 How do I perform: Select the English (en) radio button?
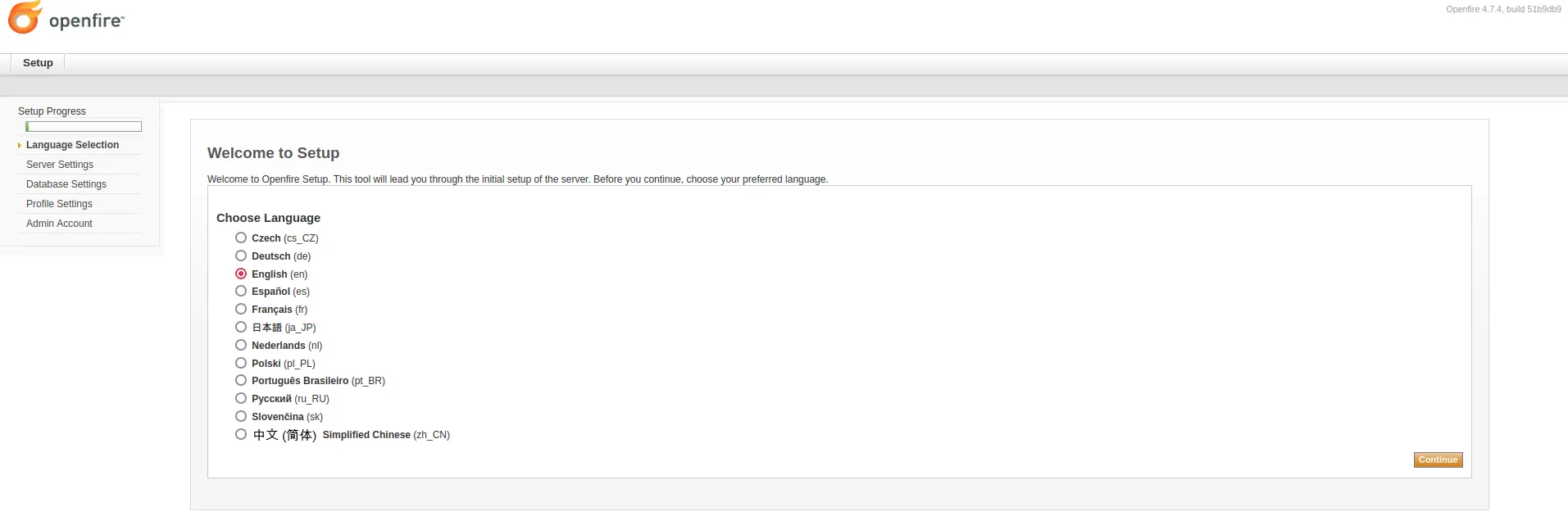point(241,274)
